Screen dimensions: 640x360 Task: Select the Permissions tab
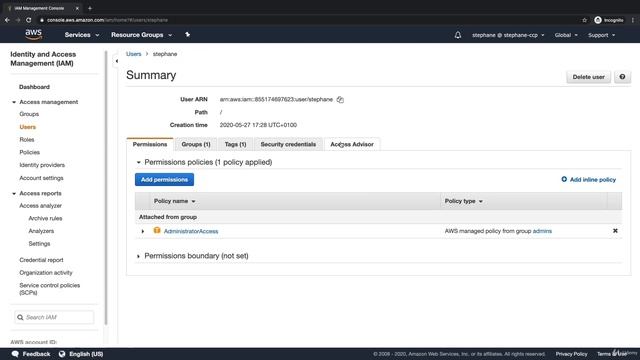click(150, 144)
